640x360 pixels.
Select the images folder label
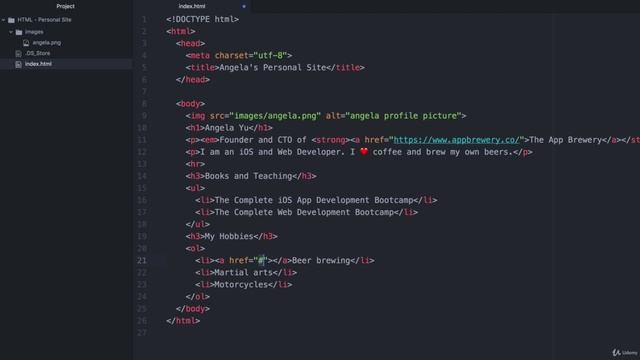(34, 32)
